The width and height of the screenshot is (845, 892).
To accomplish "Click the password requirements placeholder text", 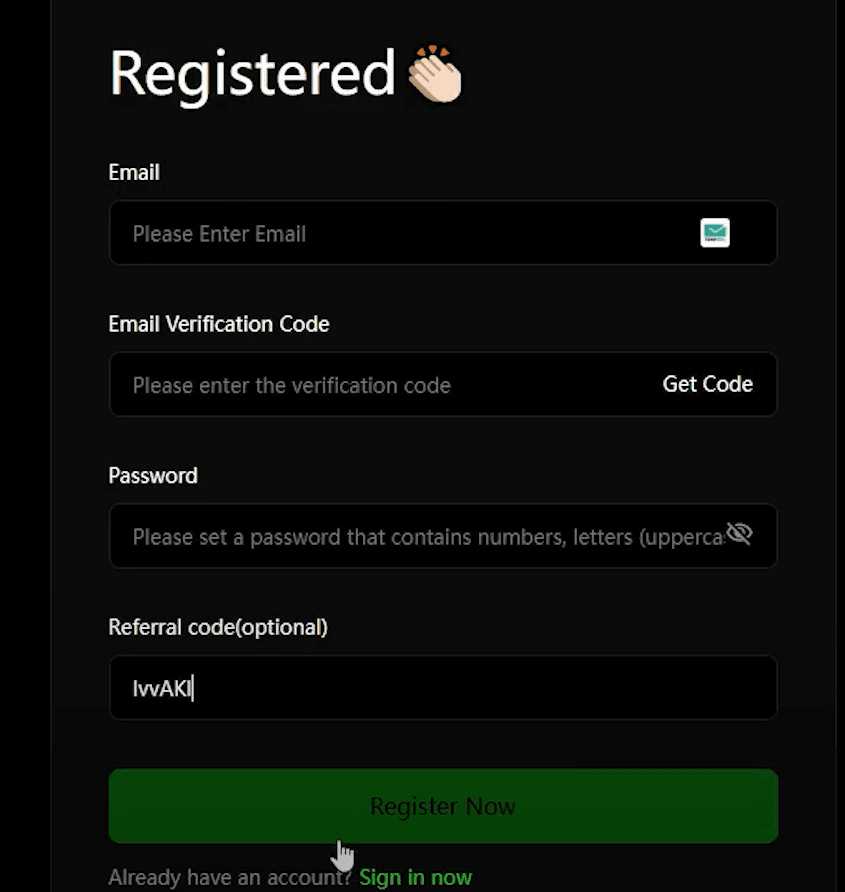I will tap(428, 537).
